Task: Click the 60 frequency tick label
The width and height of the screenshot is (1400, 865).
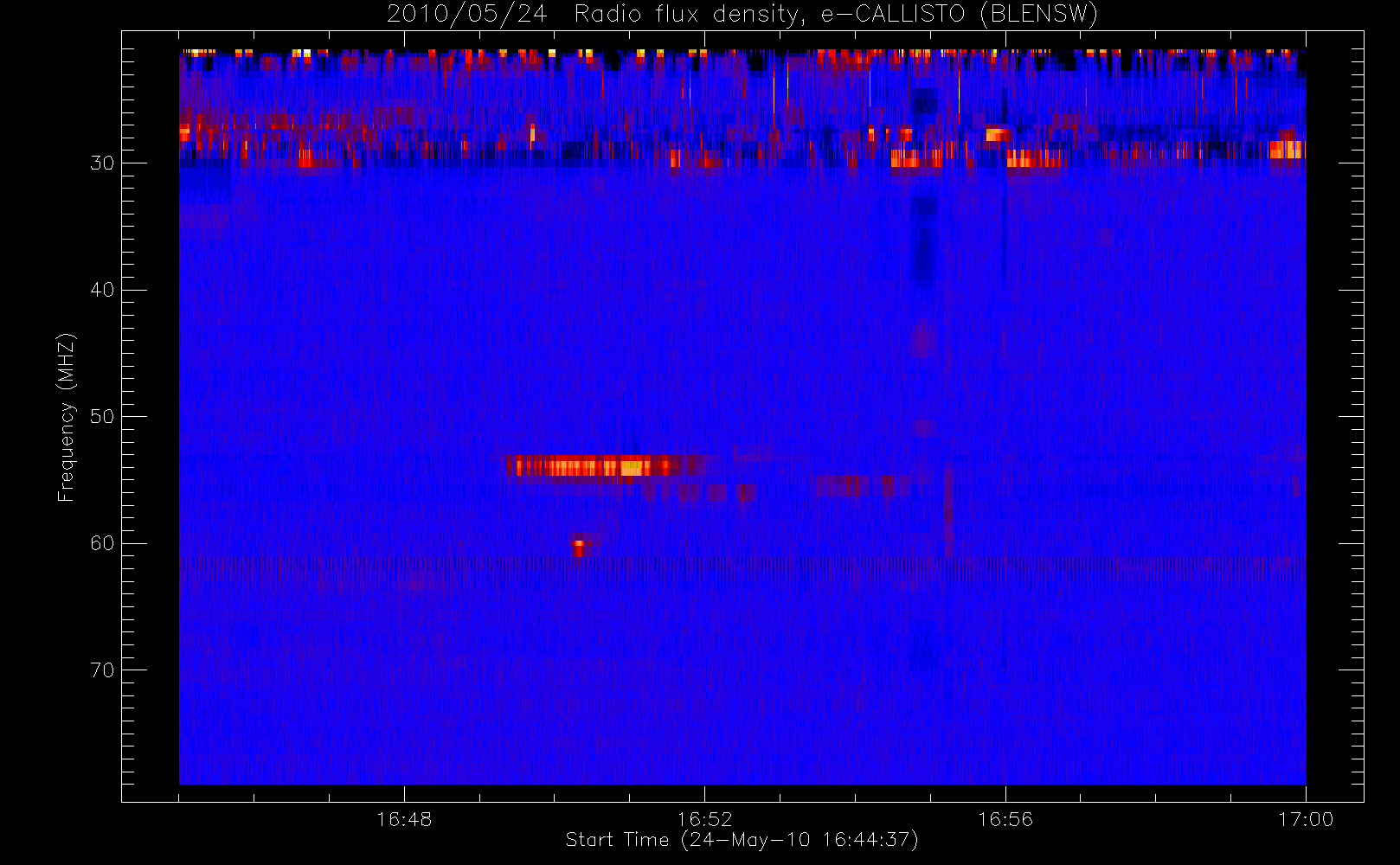Action: pos(102,543)
